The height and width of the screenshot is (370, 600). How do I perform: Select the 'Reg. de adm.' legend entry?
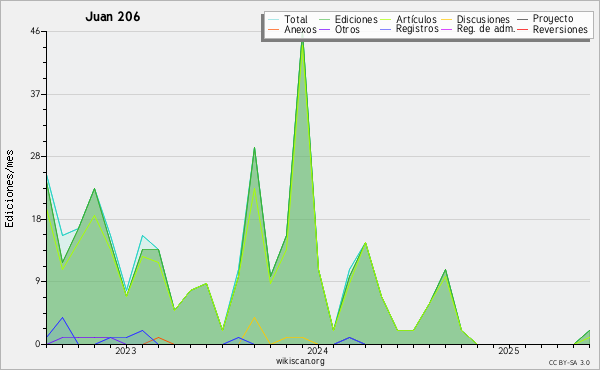coord(486,29)
